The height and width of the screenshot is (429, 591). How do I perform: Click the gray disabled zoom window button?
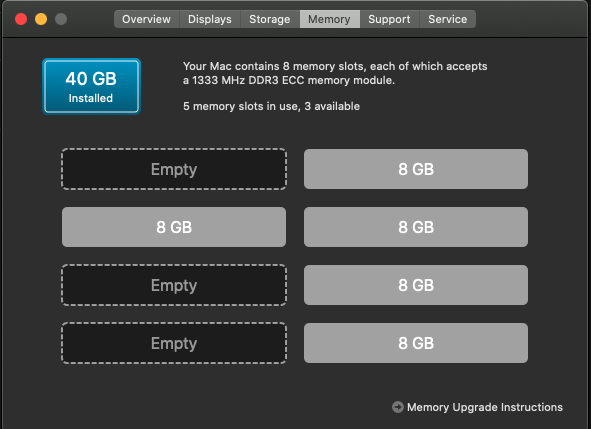61,19
